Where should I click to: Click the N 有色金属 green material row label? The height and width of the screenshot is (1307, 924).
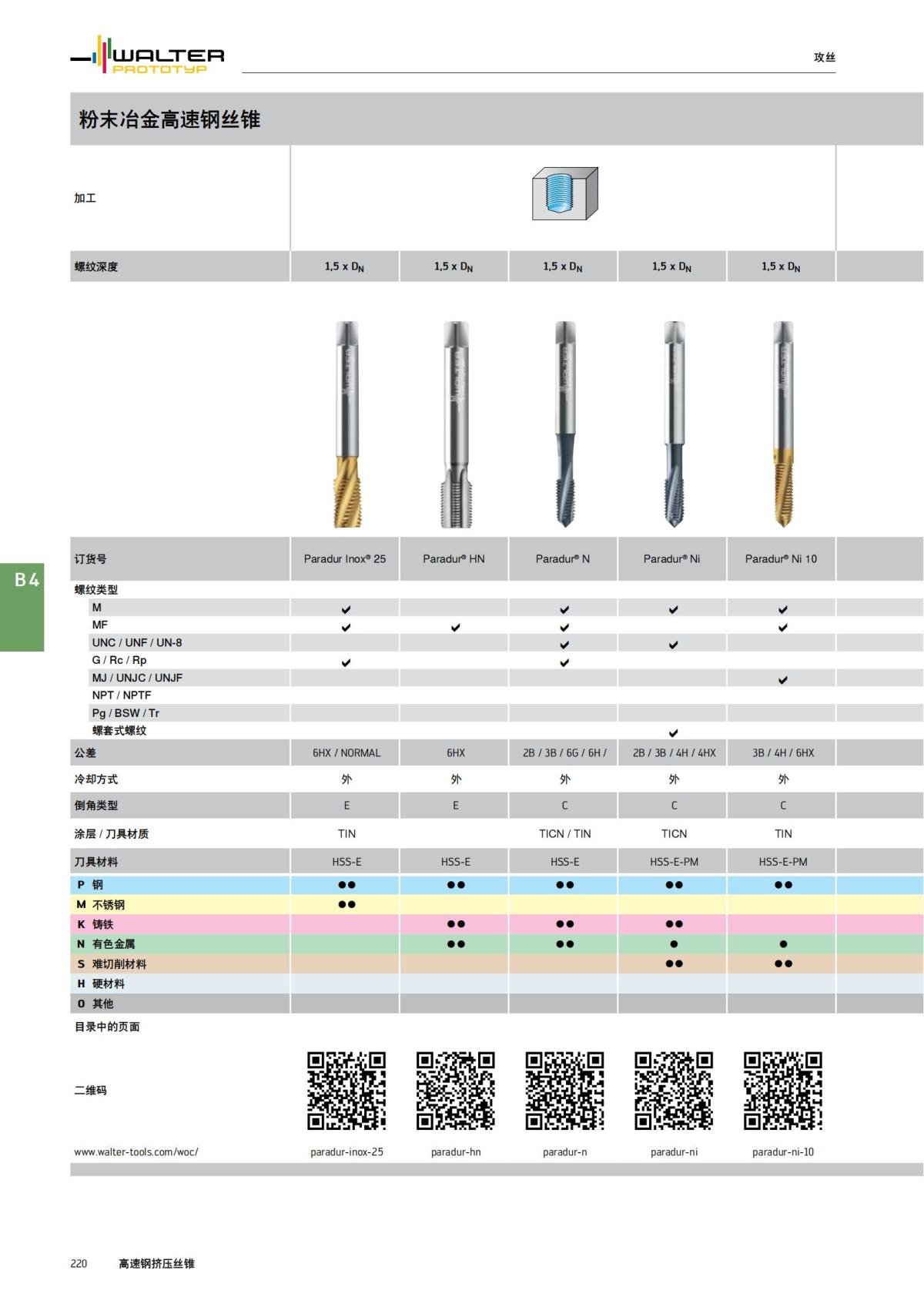(x=105, y=944)
